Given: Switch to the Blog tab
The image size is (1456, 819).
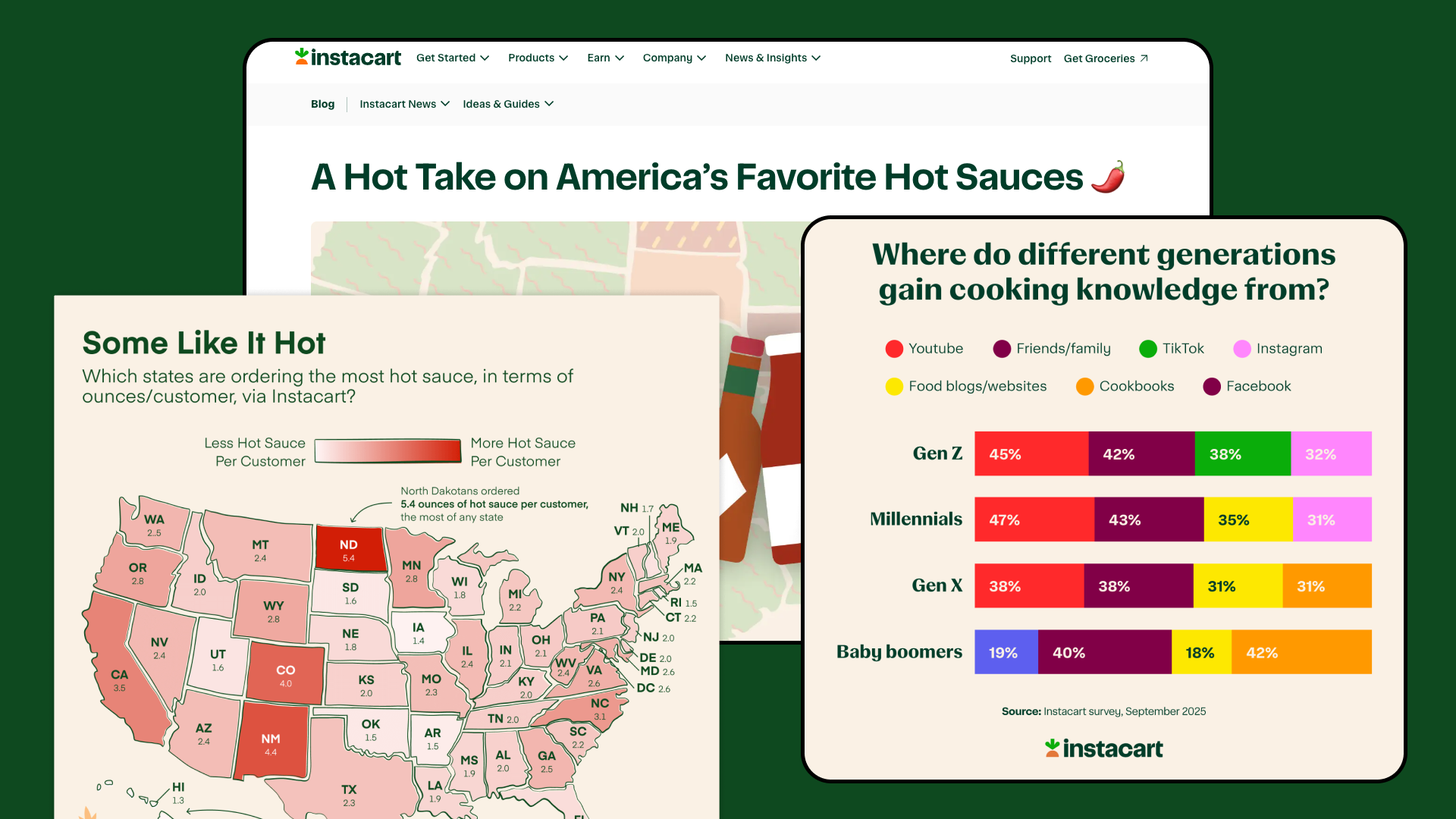Looking at the screenshot, I should pos(322,104).
